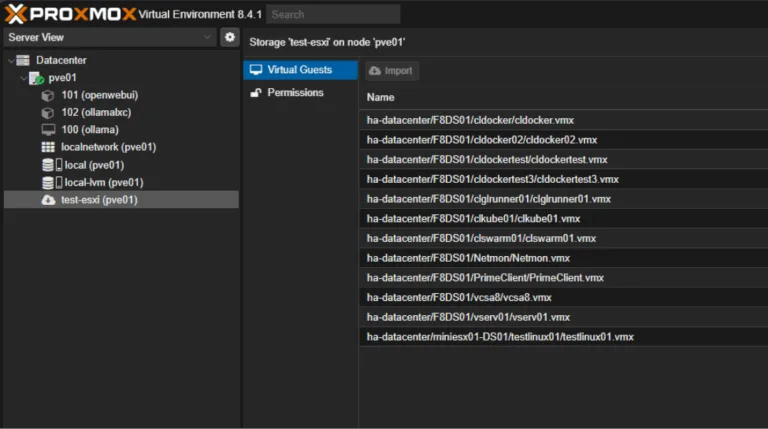Click the pve01 node icon
This screenshot has height=429, width=768.
click(x=36, y=78)
